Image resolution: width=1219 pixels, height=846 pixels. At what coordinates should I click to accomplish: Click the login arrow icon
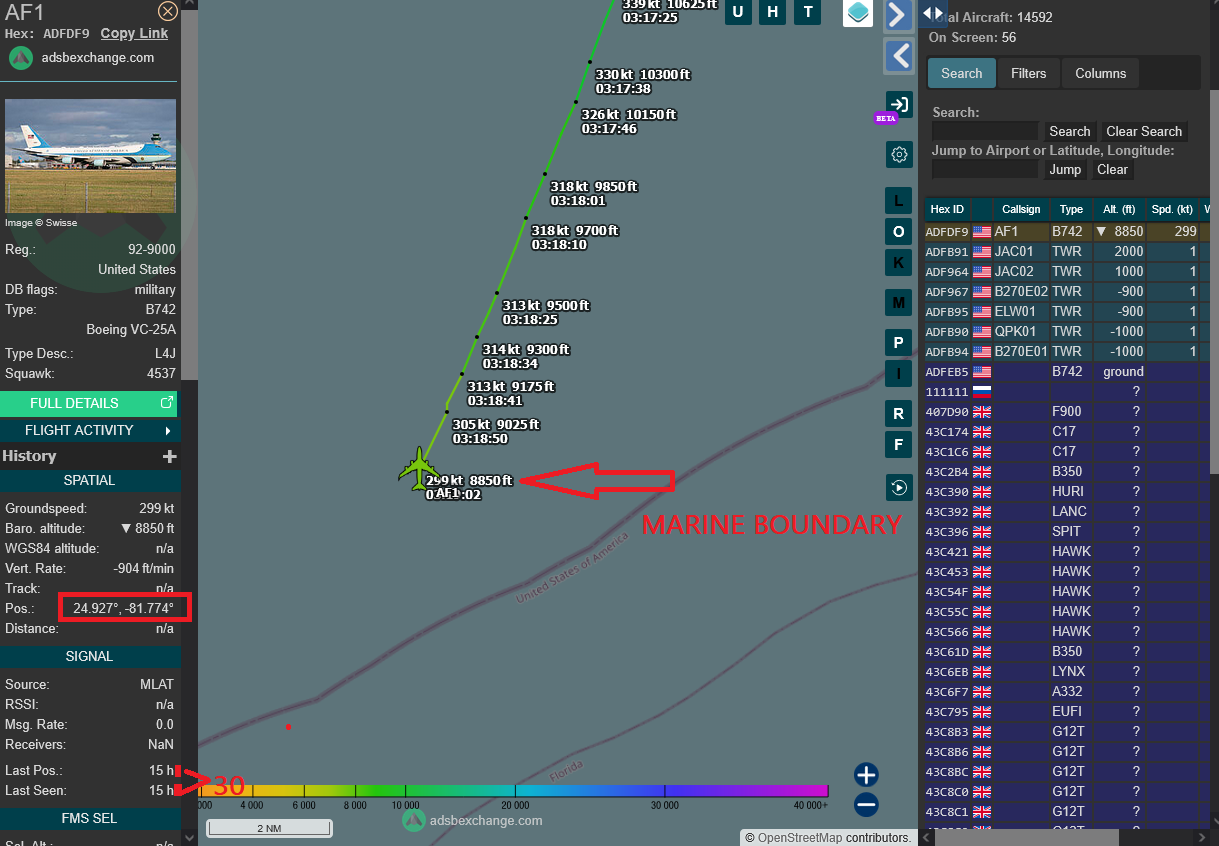pos(899,104)
